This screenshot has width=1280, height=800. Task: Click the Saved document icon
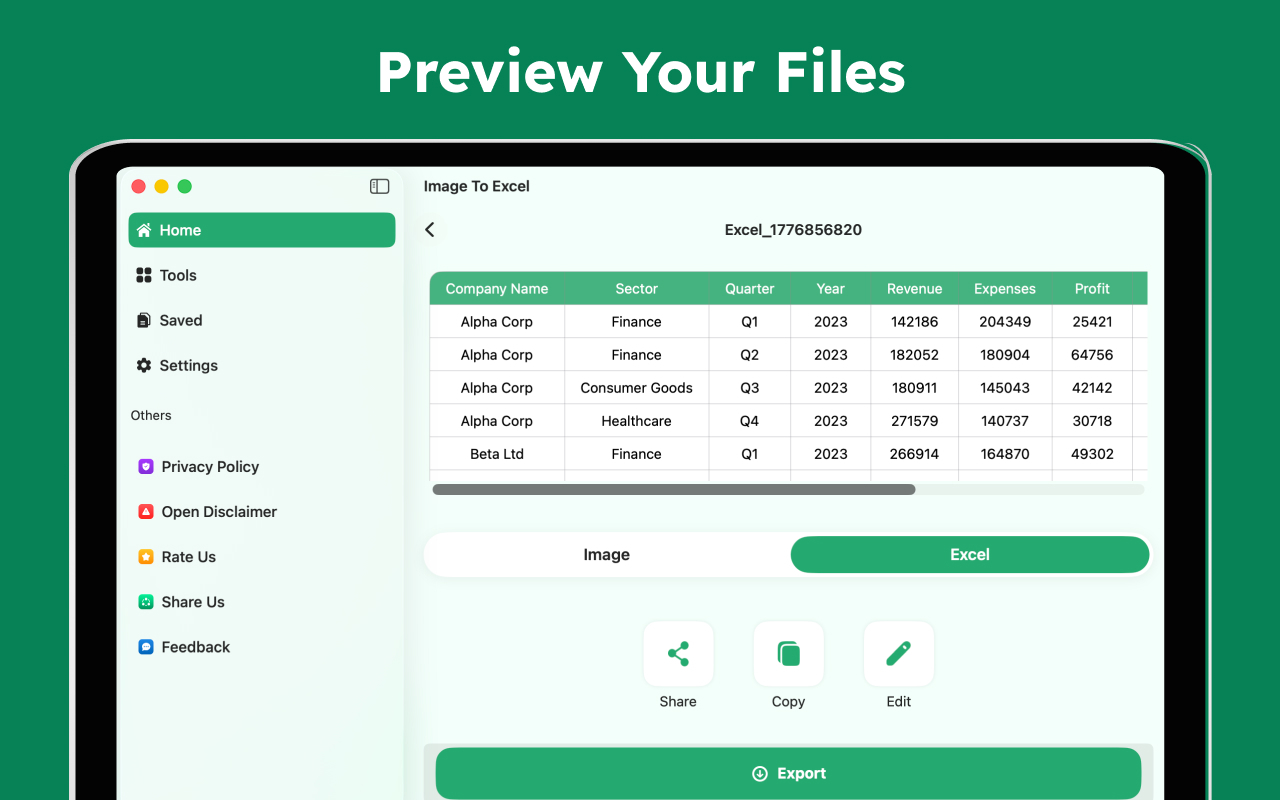coord(144,320)
